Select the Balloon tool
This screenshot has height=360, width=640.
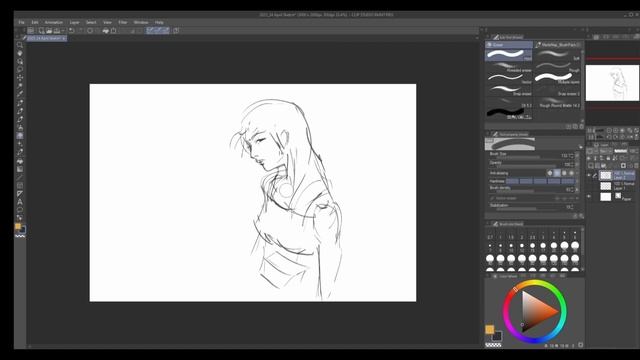pyautogui.click(x=20, y=210)
